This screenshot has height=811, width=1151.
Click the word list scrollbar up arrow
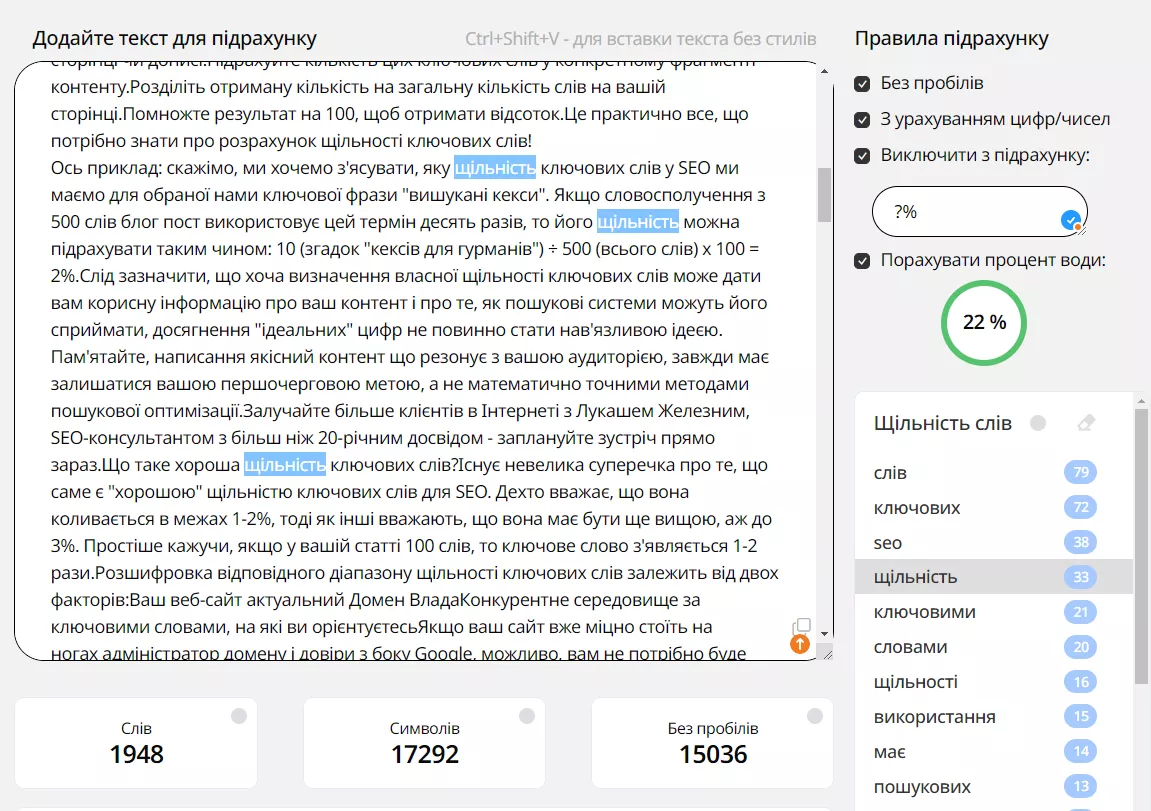[1141, 401]
